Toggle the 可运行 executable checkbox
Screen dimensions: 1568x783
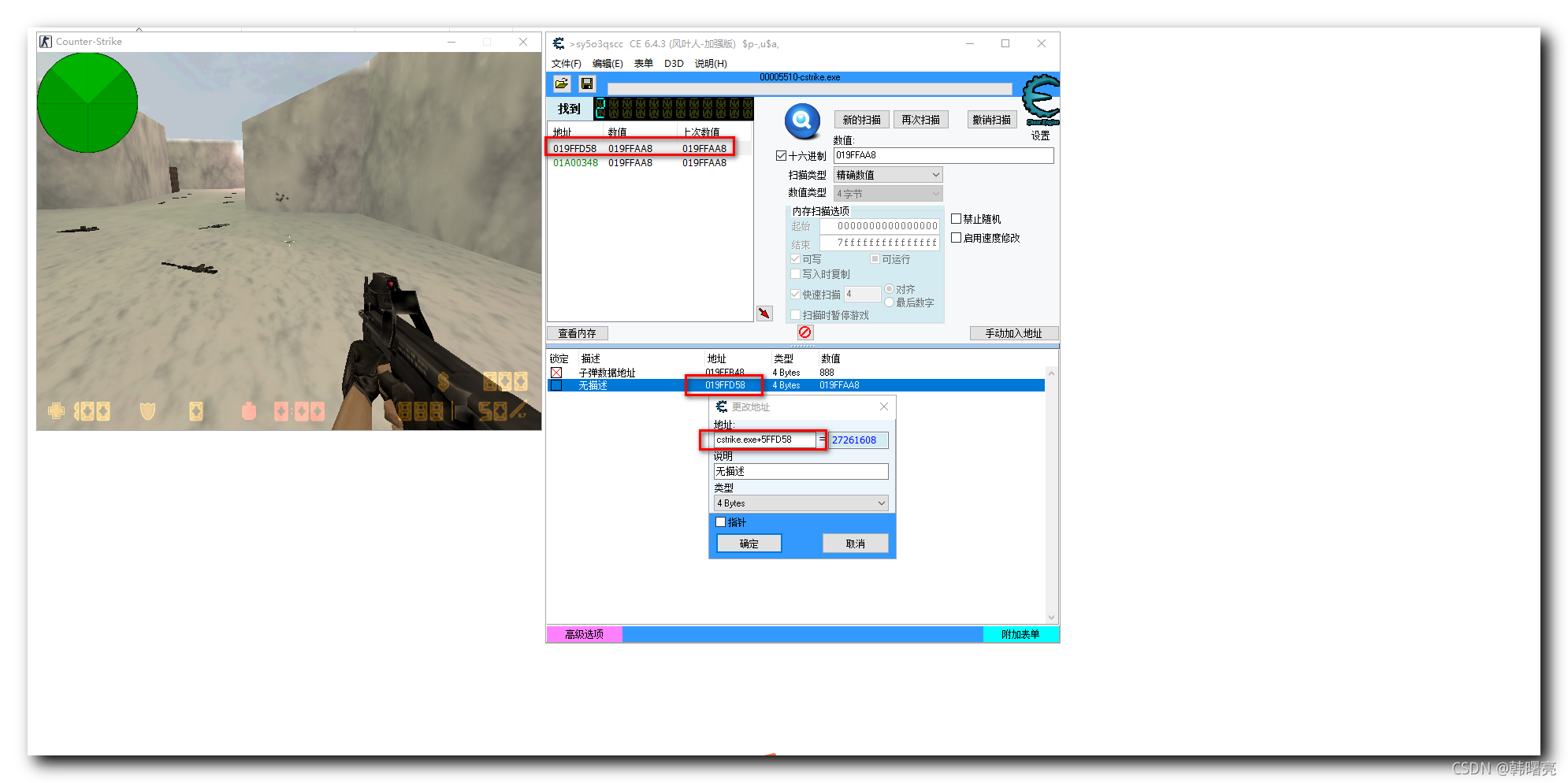click(x=875, y=259)
